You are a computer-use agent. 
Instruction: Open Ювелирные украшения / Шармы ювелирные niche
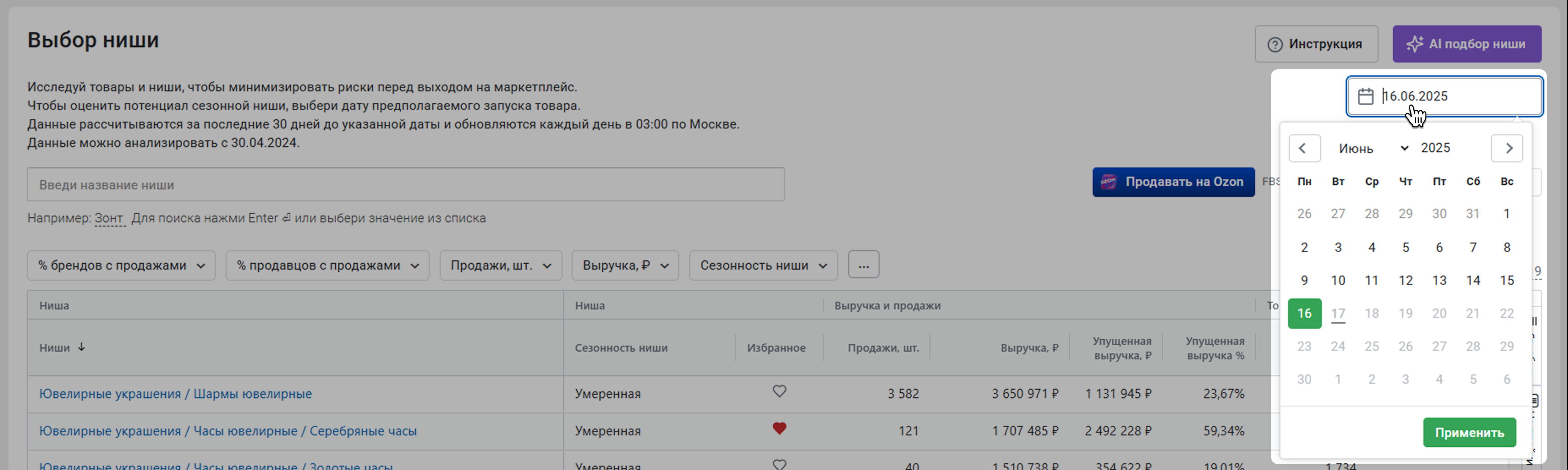[x=175, y=394]
